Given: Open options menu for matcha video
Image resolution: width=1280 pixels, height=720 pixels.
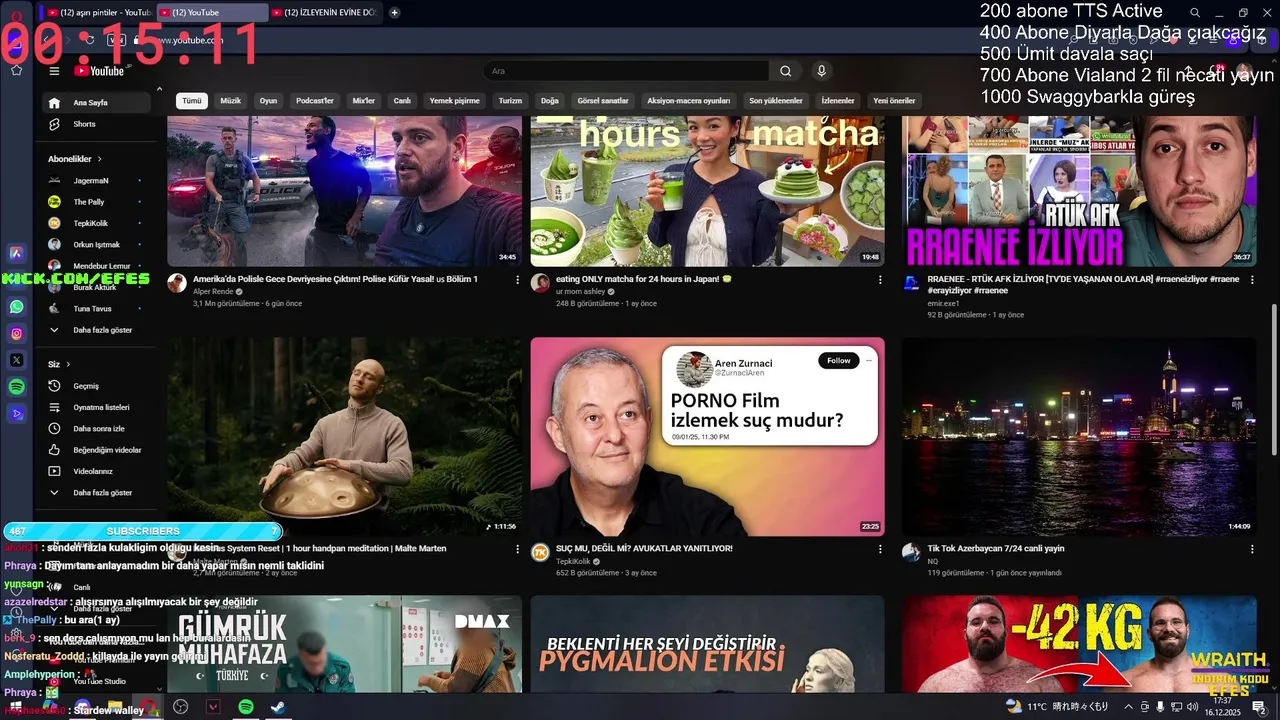Looking at the screenshot, I should 880,280.
